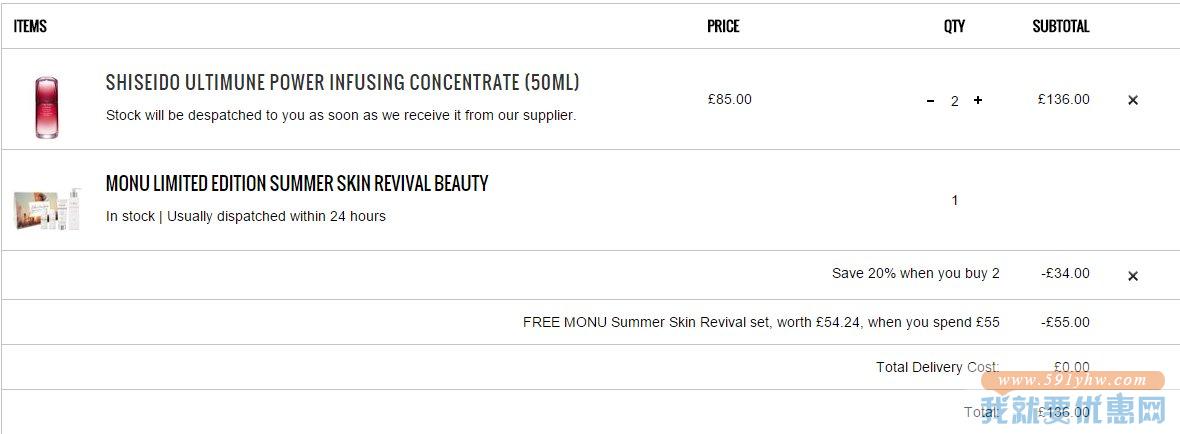This screenshot has width=1180, height=434.
Task: Click the SUBTOTAL column header
Action: pos(1061,26)
